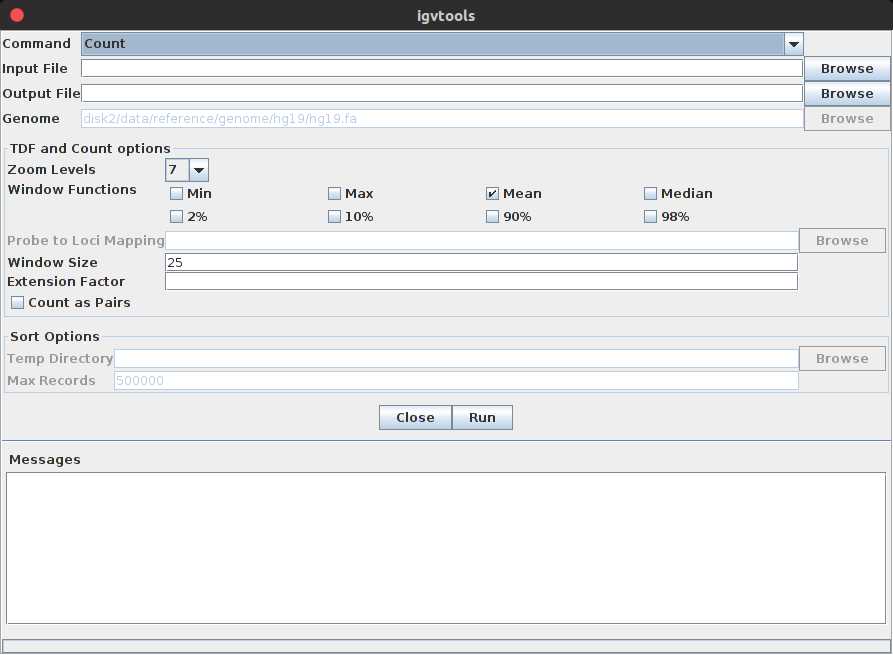Click inside the Messages text area
The height and width of the screenshot is (655, 893).
click(x=446, y=548)
